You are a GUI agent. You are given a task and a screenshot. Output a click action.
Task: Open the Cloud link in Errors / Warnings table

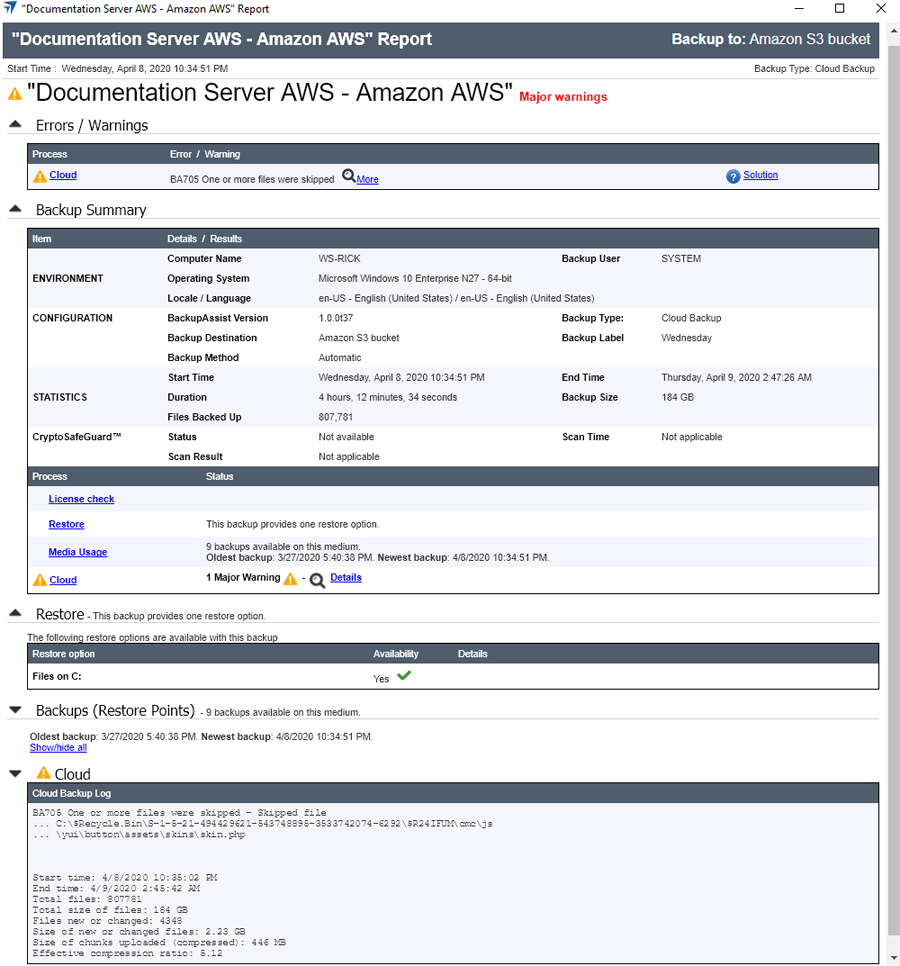pos(63,175)
